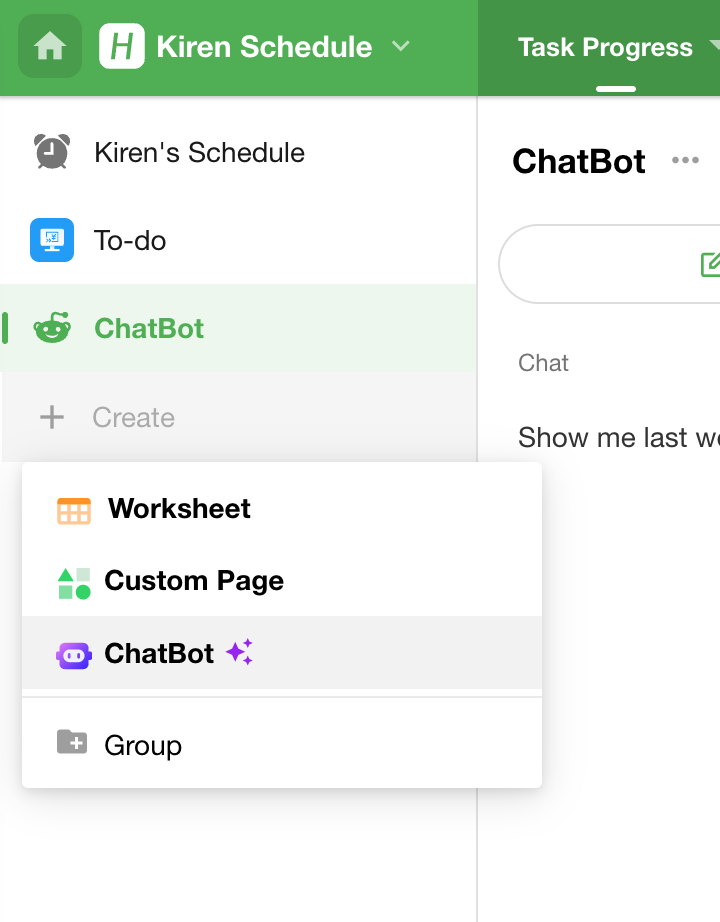Choose Worksheet from the create menu
Screen dimensions: 720x922
(x=179, y=509)
